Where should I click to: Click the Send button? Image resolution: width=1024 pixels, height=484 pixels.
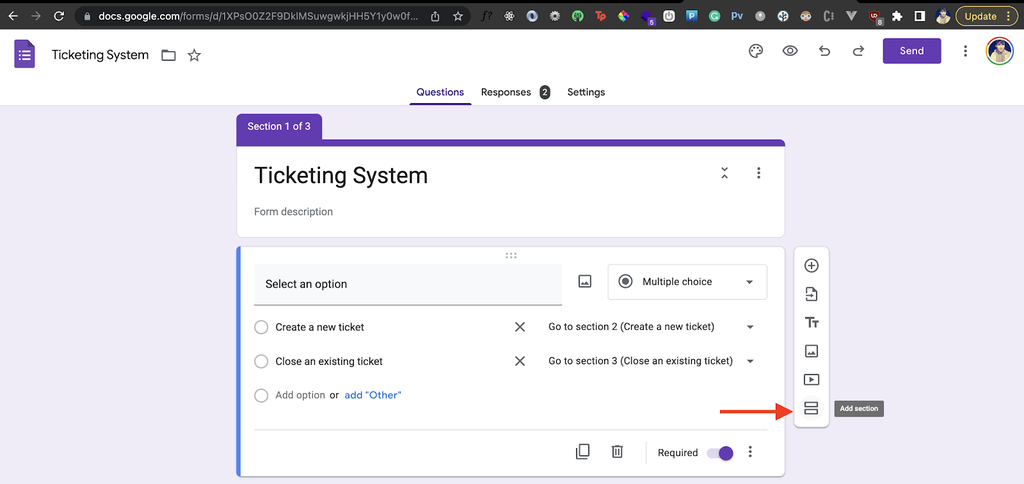click(x=912, y=51)
